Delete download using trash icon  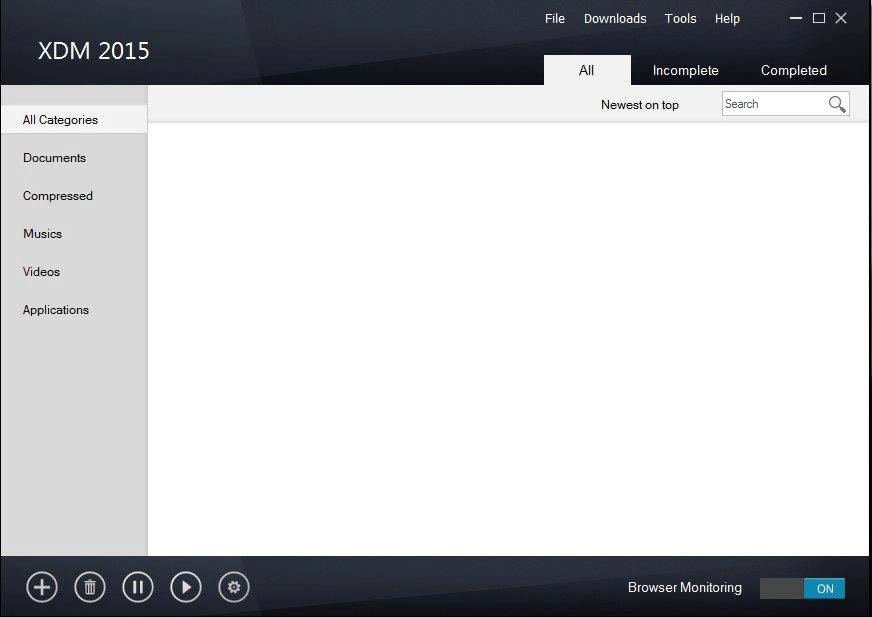90,587
